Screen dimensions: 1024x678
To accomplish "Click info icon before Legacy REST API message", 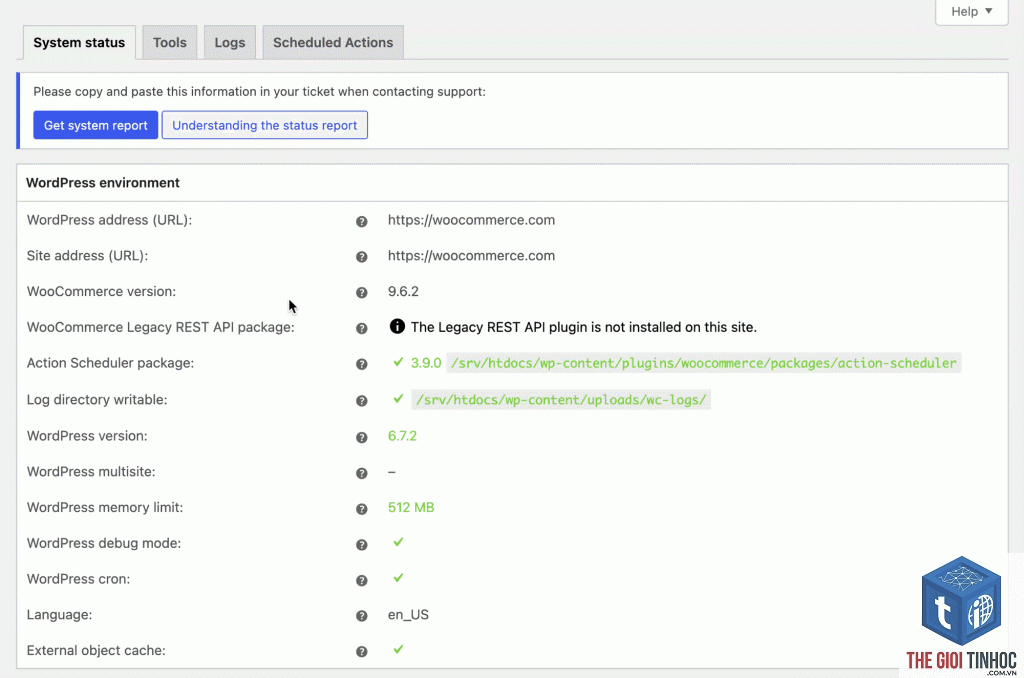I will point(397,327).
